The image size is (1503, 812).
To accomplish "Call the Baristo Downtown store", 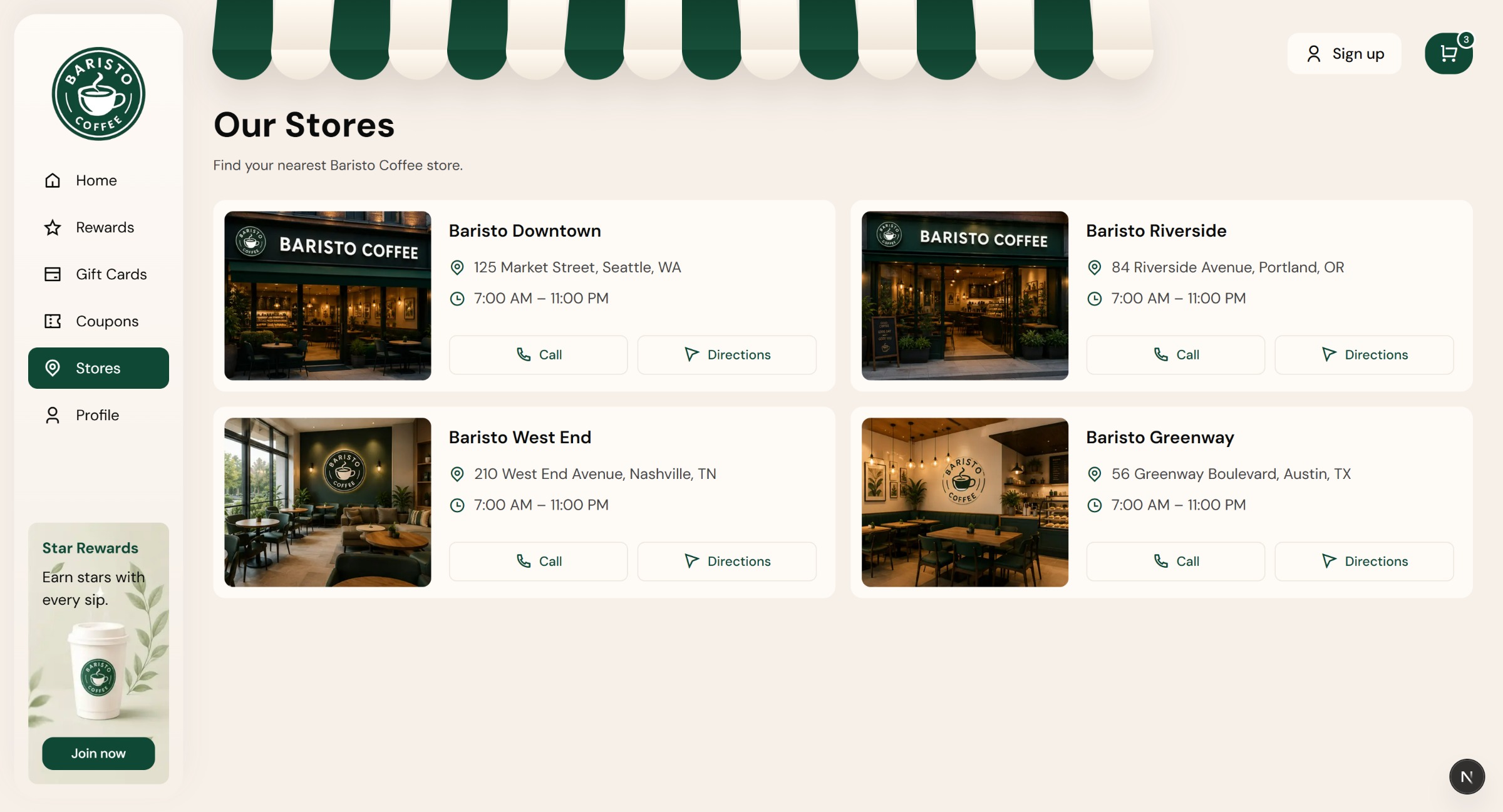I will click(x=538, y=355).
